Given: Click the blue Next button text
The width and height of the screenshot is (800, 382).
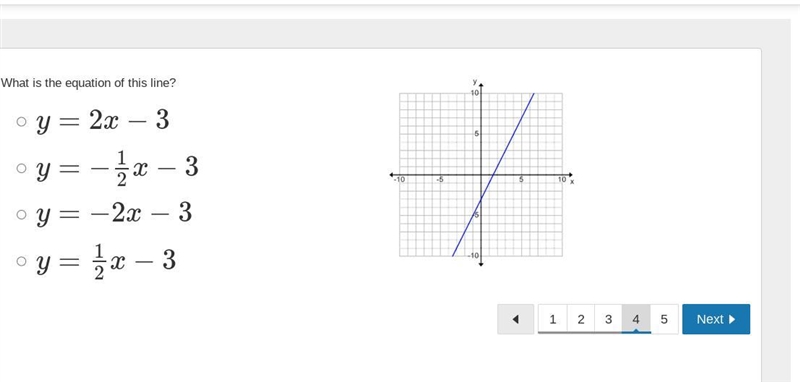Looking at the screenshot, I should (x=710, y=319).
